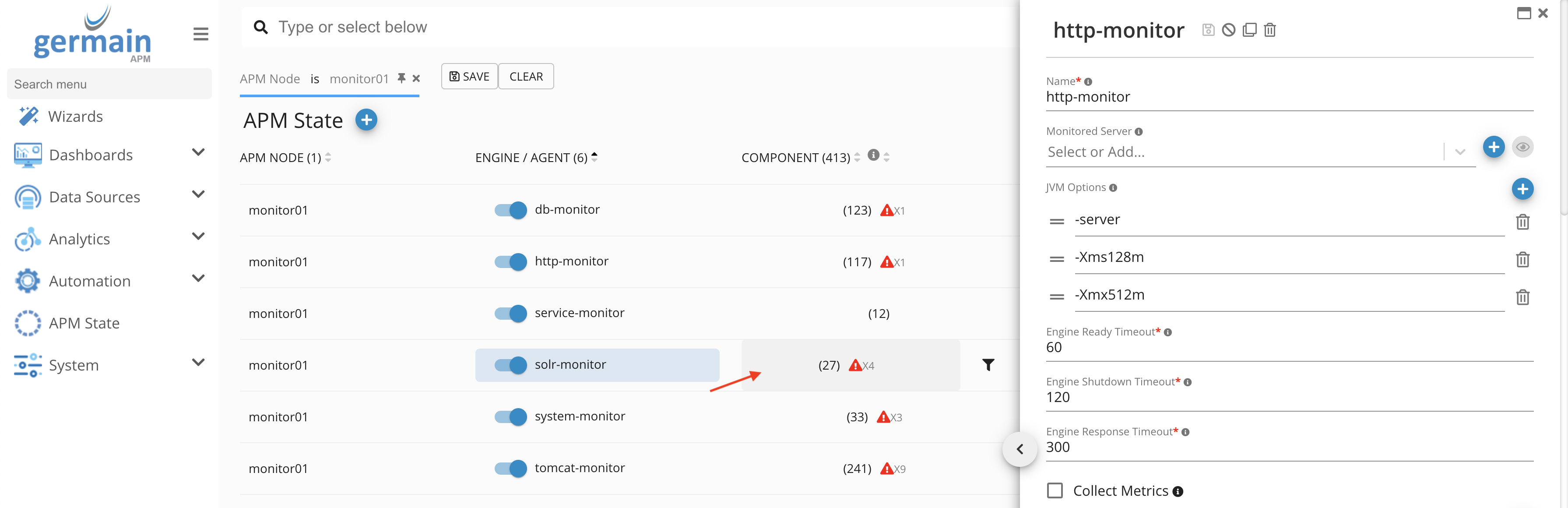
Task: Click the filter funnel icon on solr-monitor row
Action: coord(988,365)
